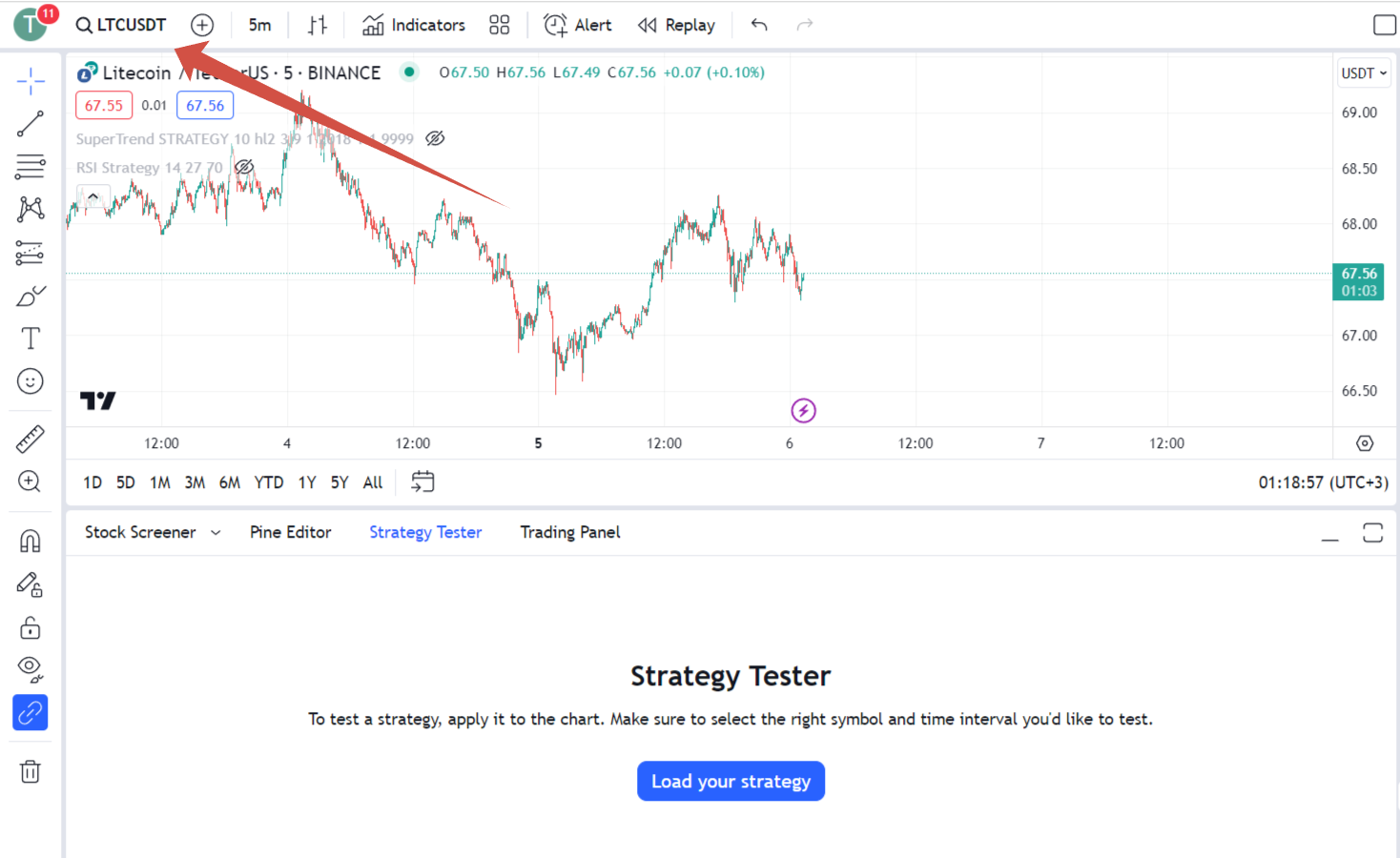Activate the magnet mode icon

[x=31, y=541]
